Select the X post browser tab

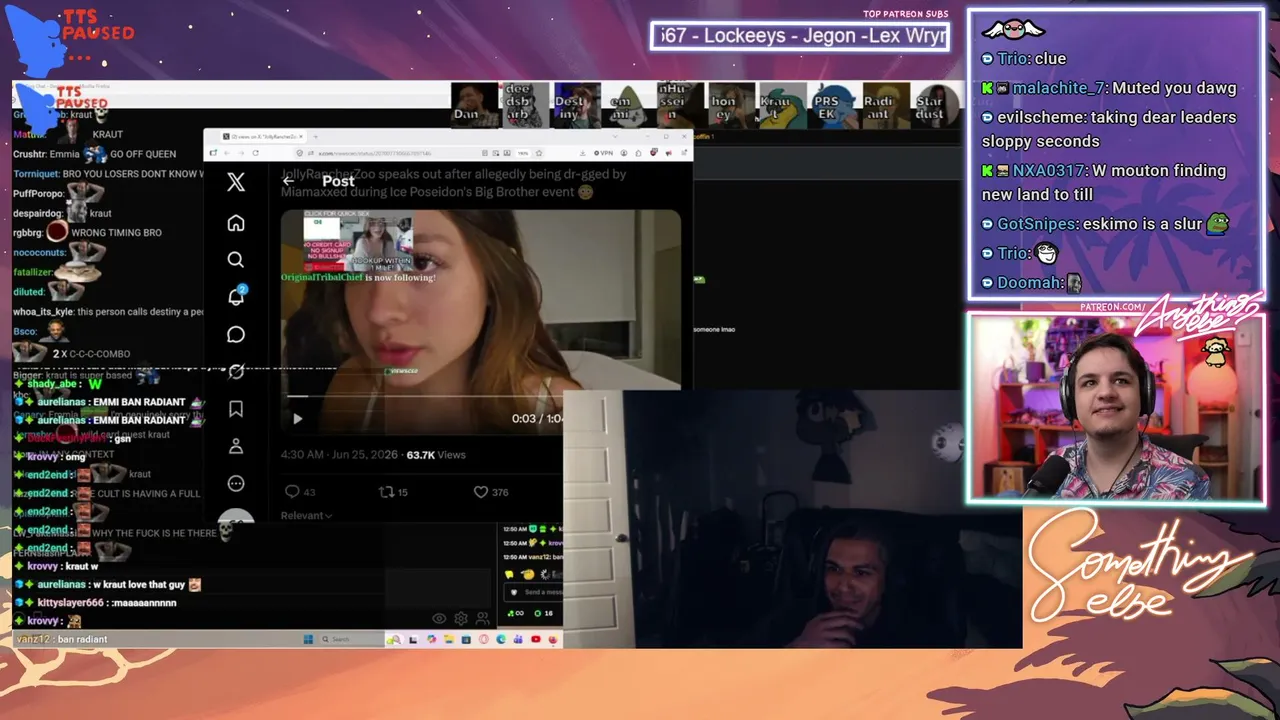pyautogui.click(x=264, y=137)
